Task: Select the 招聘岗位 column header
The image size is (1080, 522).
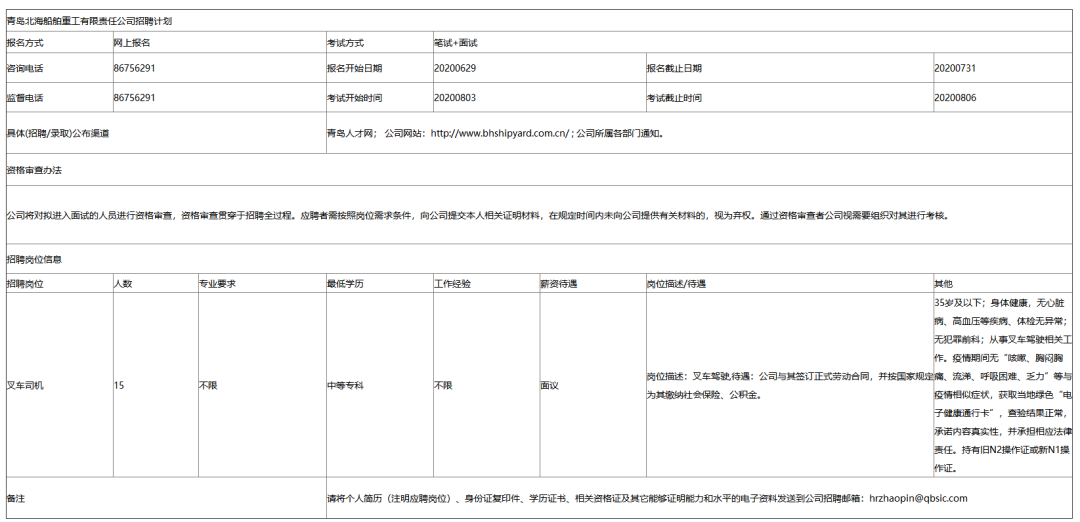Action: (25, 284)
